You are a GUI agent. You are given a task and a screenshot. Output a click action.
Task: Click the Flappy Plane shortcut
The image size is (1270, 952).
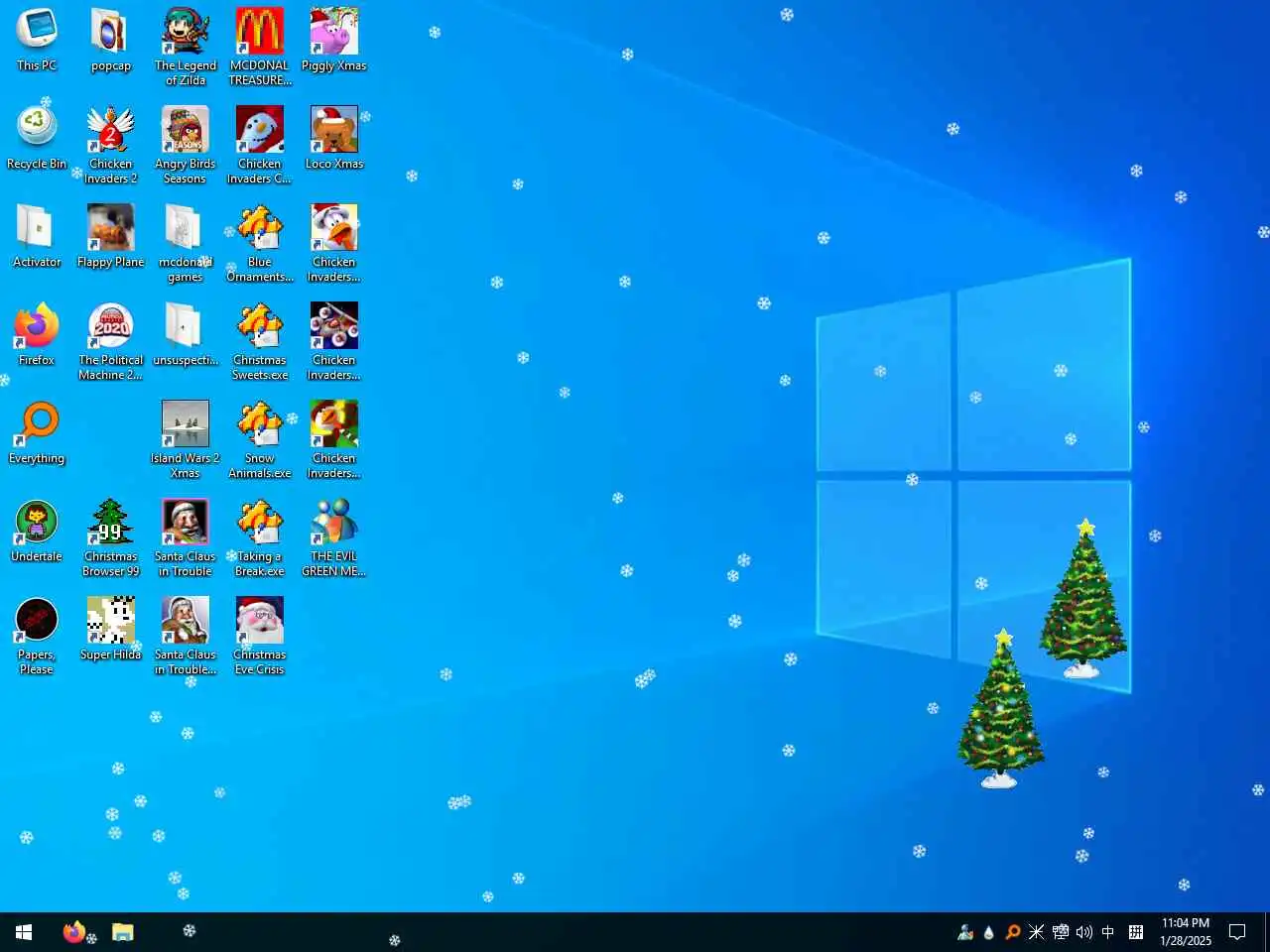pyautogui.click(x=111, y=237)
